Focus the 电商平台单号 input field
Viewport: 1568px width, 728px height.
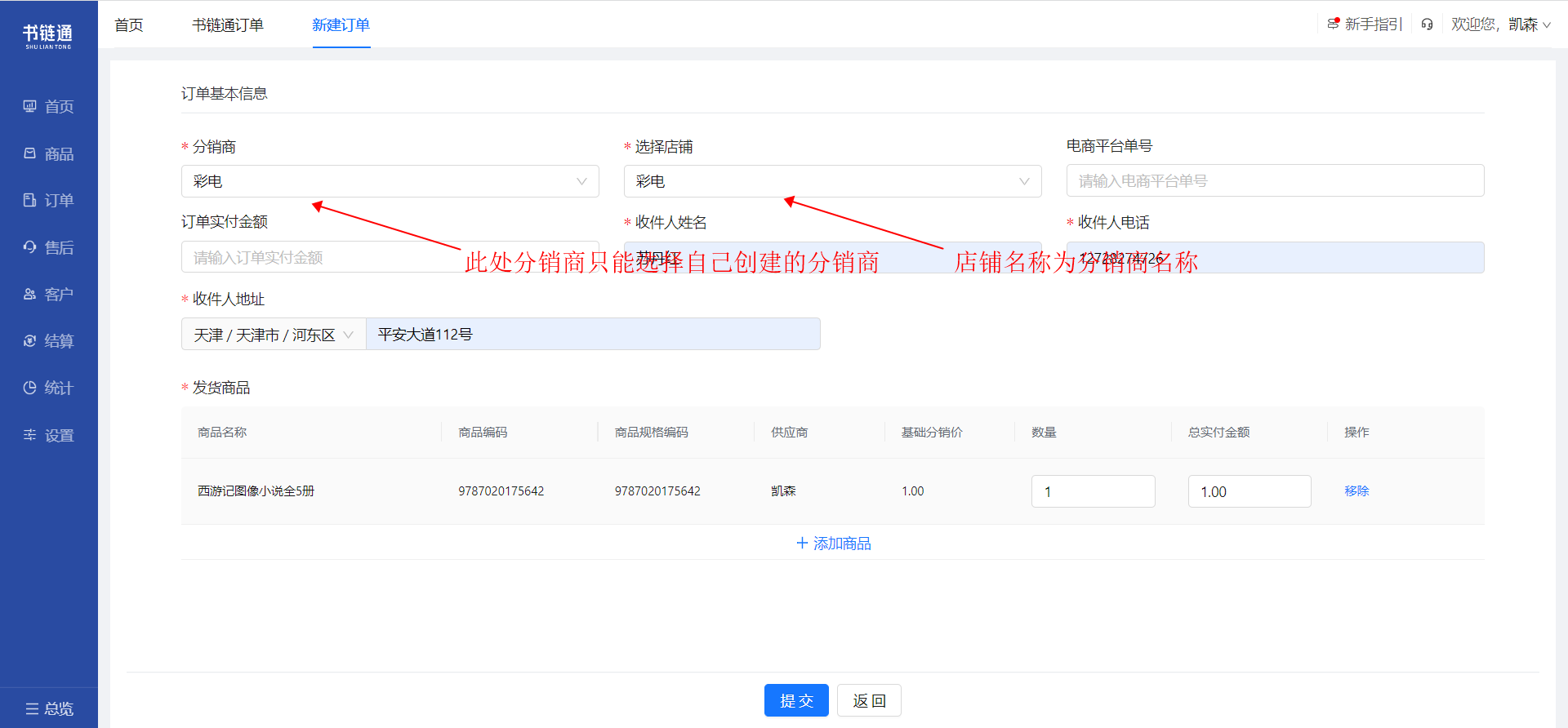[x=1276, y=180]
